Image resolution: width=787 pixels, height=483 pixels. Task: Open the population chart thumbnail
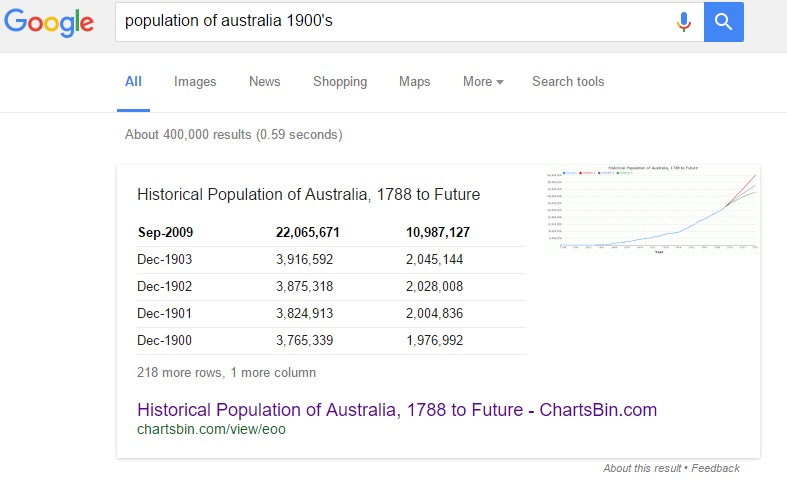pos(652,210)
